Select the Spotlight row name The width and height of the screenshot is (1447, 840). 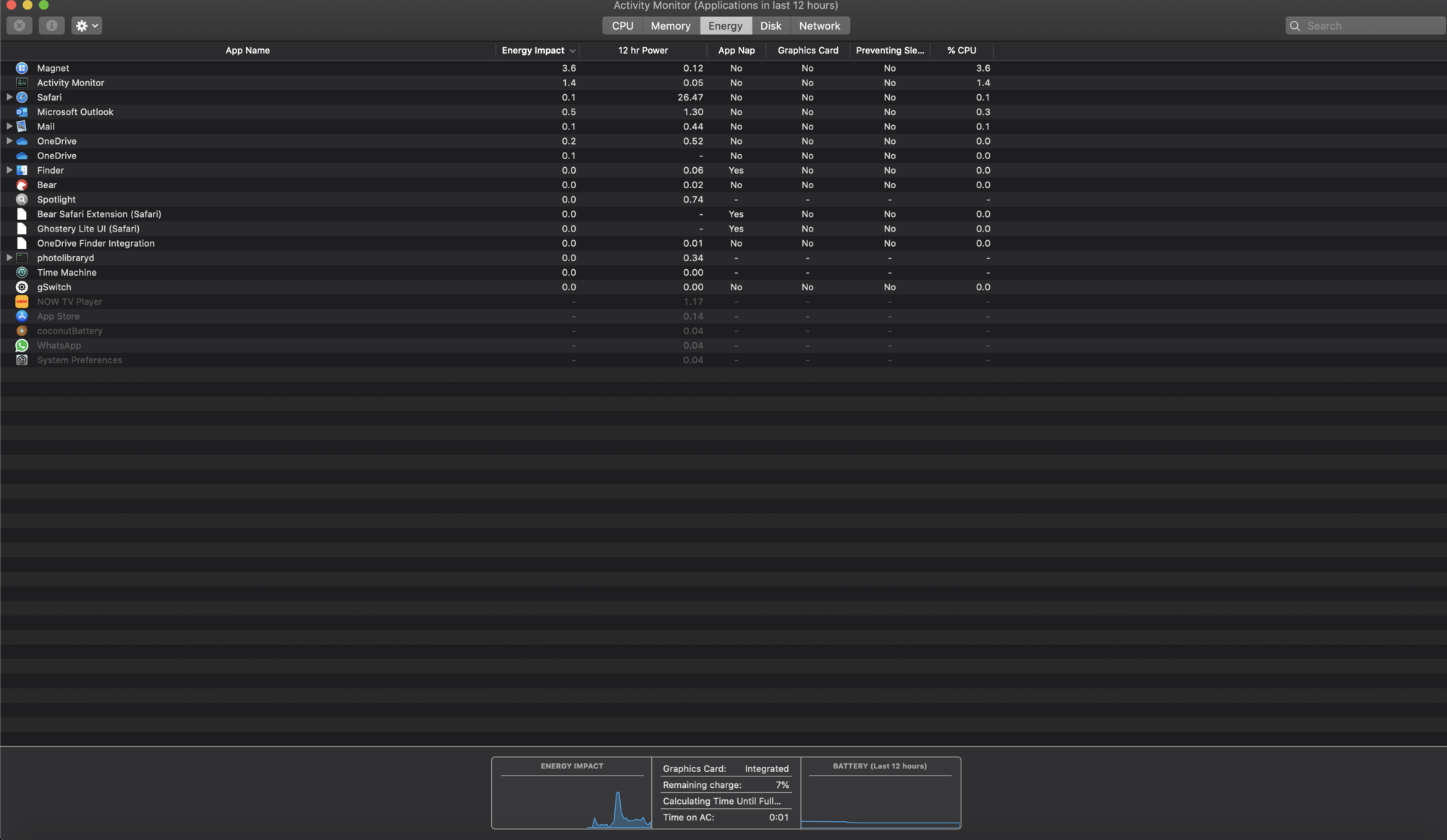(56, 200)
